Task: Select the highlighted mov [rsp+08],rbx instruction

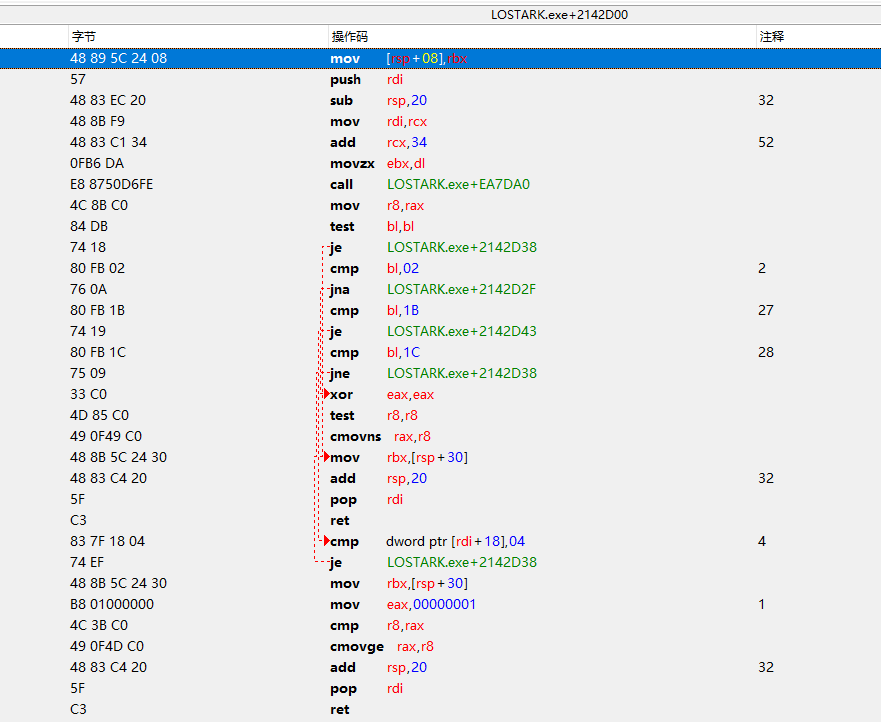Action: pos(440,58)
